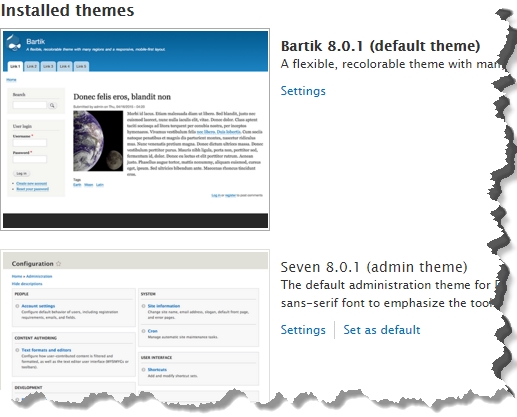
Task: Open the Bartik theme Settings link
Action: coord(303,91)
